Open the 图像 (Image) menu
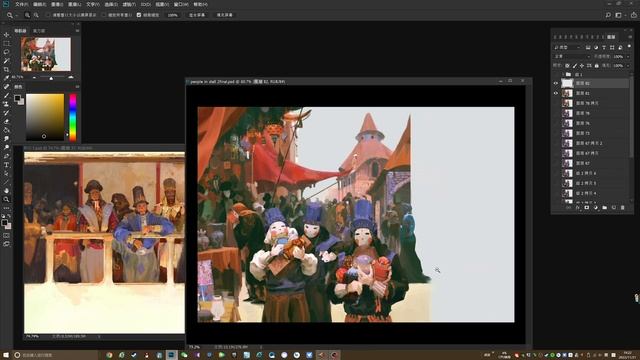 57,4
